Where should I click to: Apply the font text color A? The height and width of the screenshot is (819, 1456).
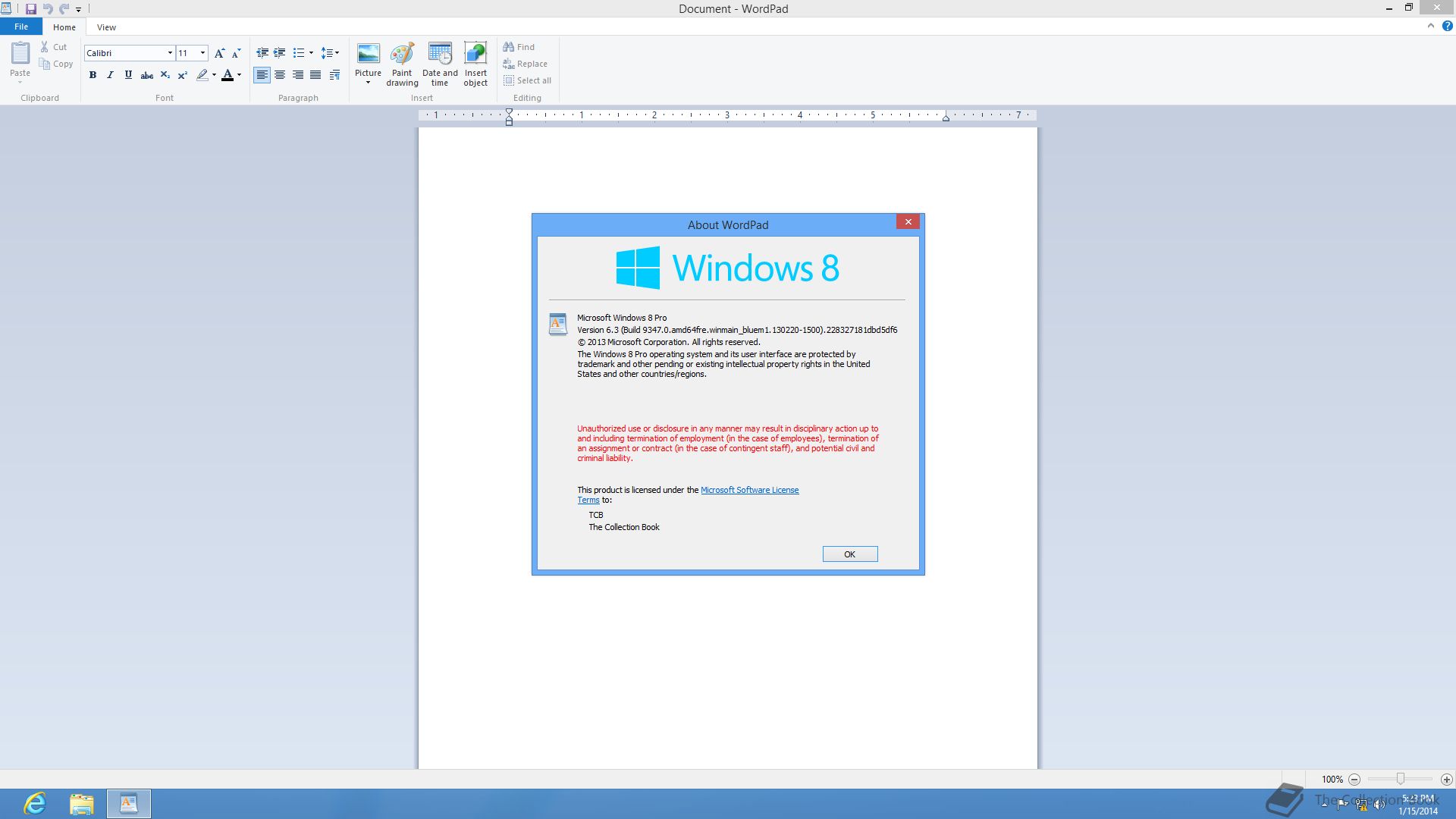pos(227,75)
